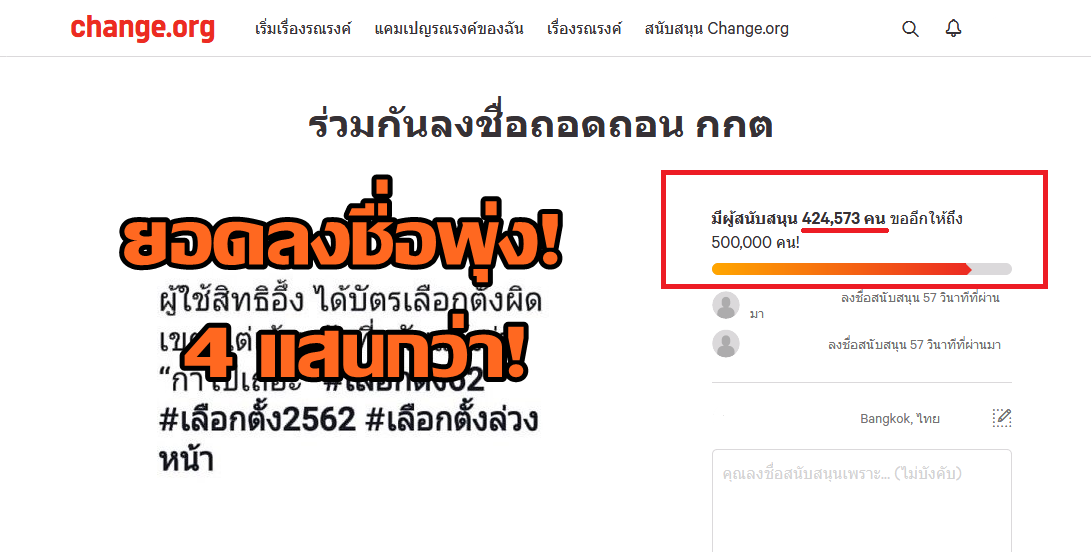Image resolution: width=1091 pixels, height=552 pixels.
Task: Click the edit location pencil icon
Action: point(1001,418)
